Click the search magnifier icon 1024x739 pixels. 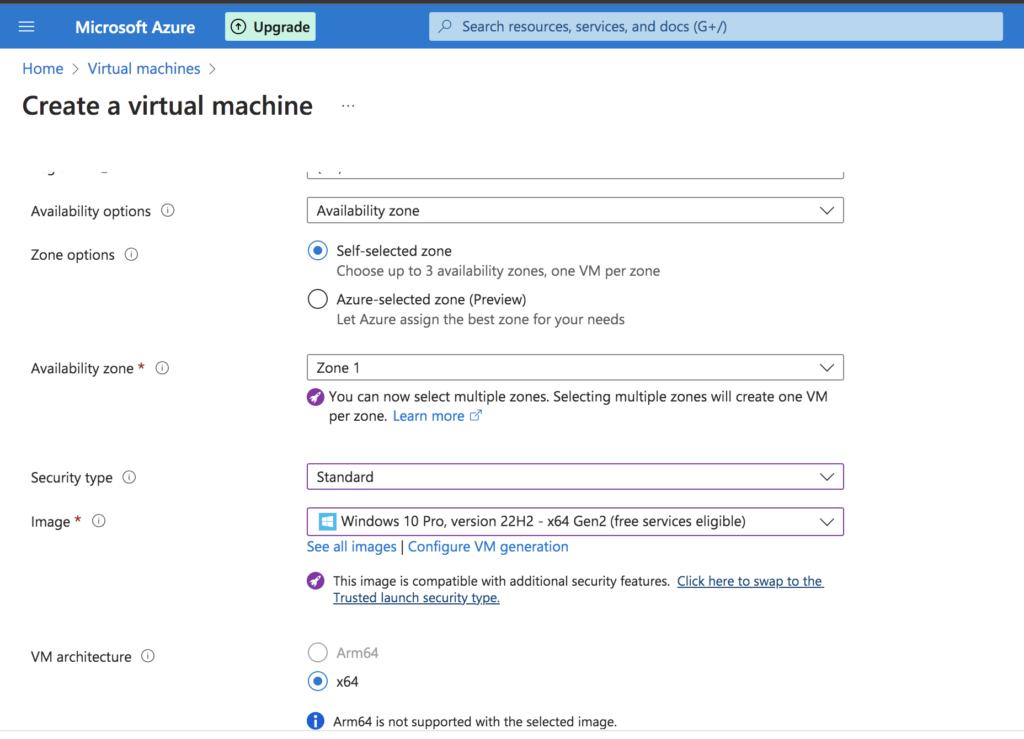tap(445, 26)
